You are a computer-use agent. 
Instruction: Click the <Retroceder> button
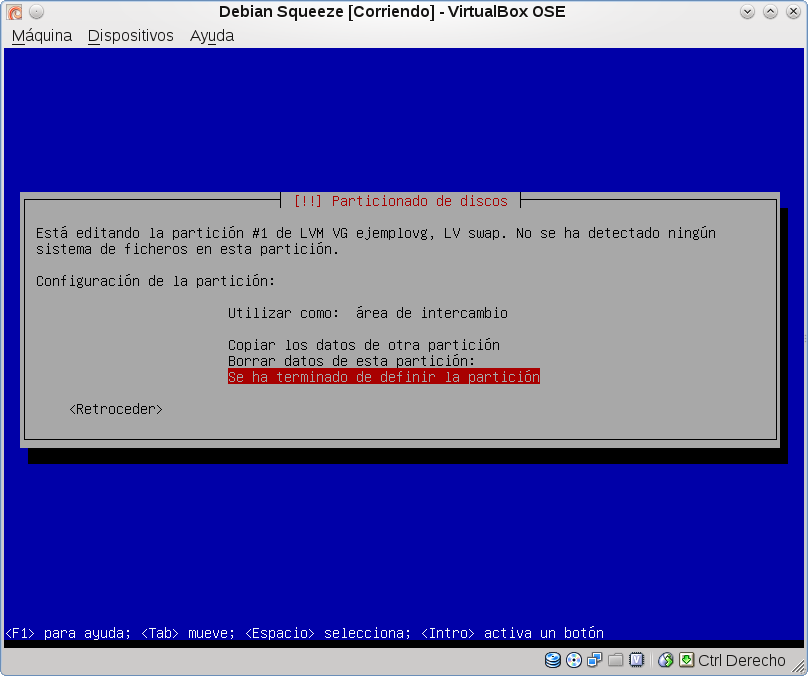116,409
